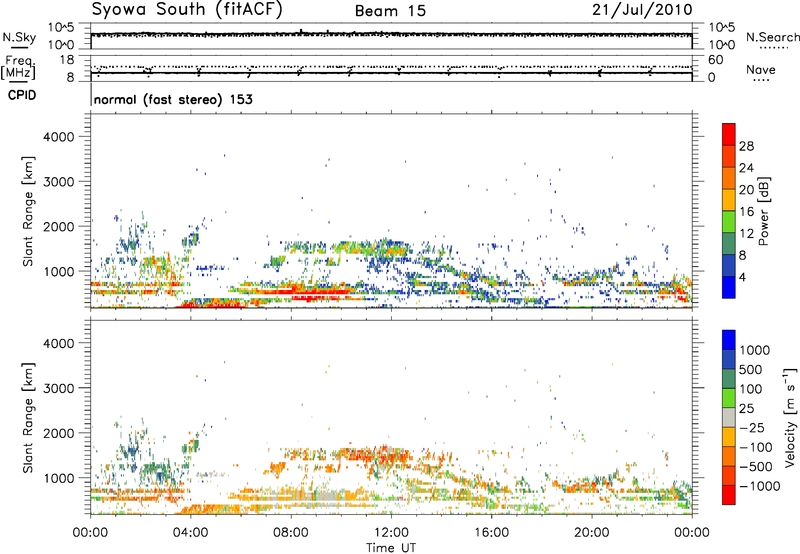Click the date '21/Jul/2010'
The width and height of the screenshot is (800, 554).
click(642, 10)
